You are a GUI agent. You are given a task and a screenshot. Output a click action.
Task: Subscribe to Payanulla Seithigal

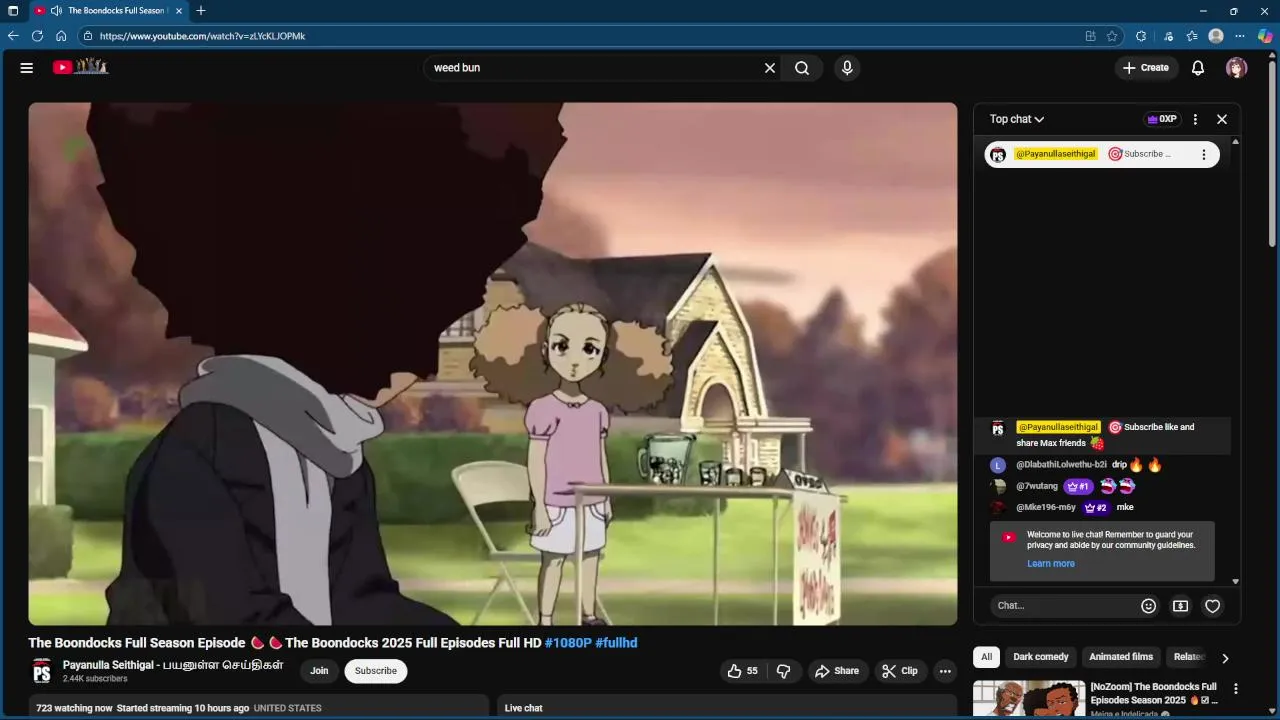pyautogui.click(x=376, y=671)
